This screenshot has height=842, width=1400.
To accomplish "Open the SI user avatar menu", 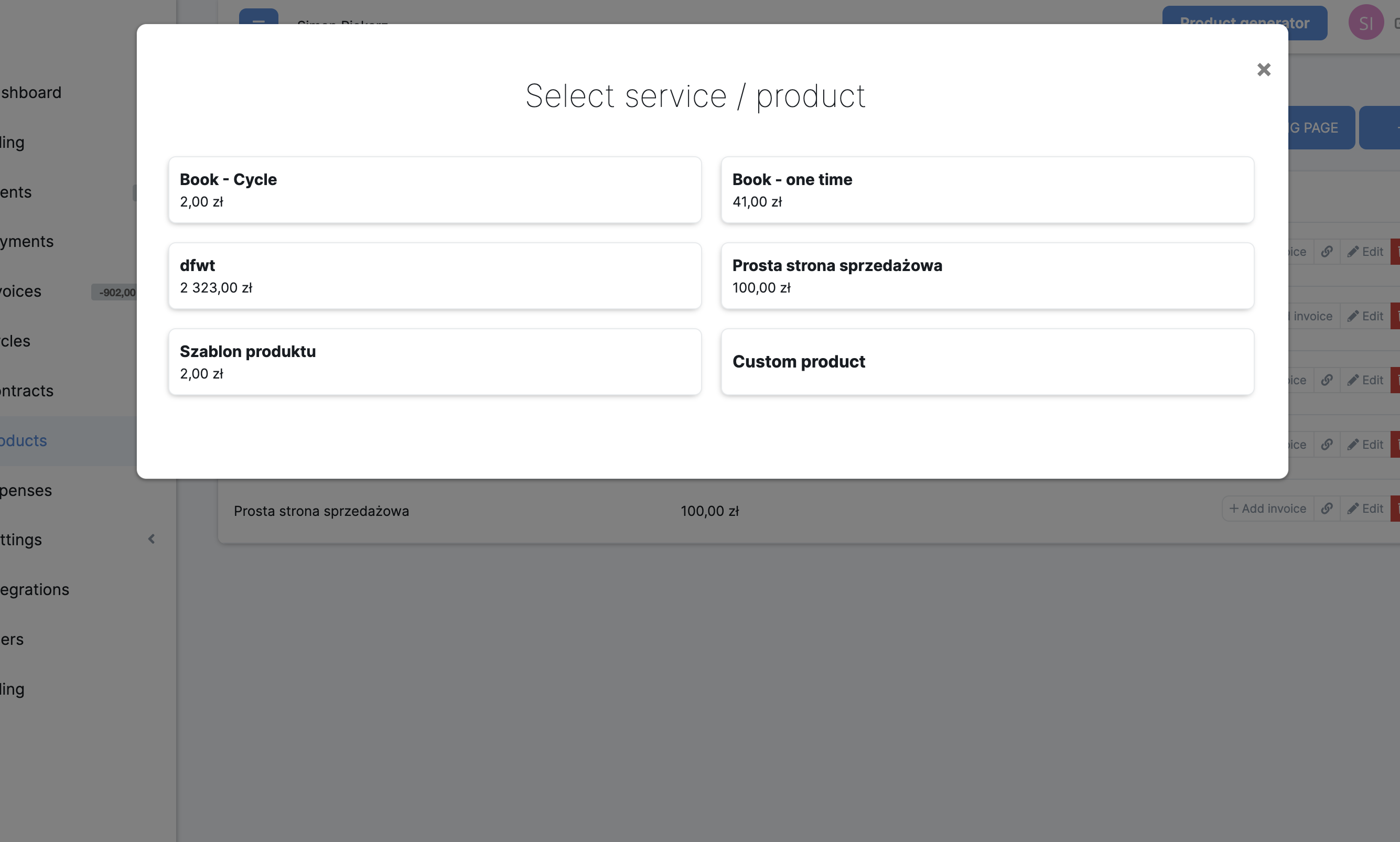I will [x=1365, y=23].
